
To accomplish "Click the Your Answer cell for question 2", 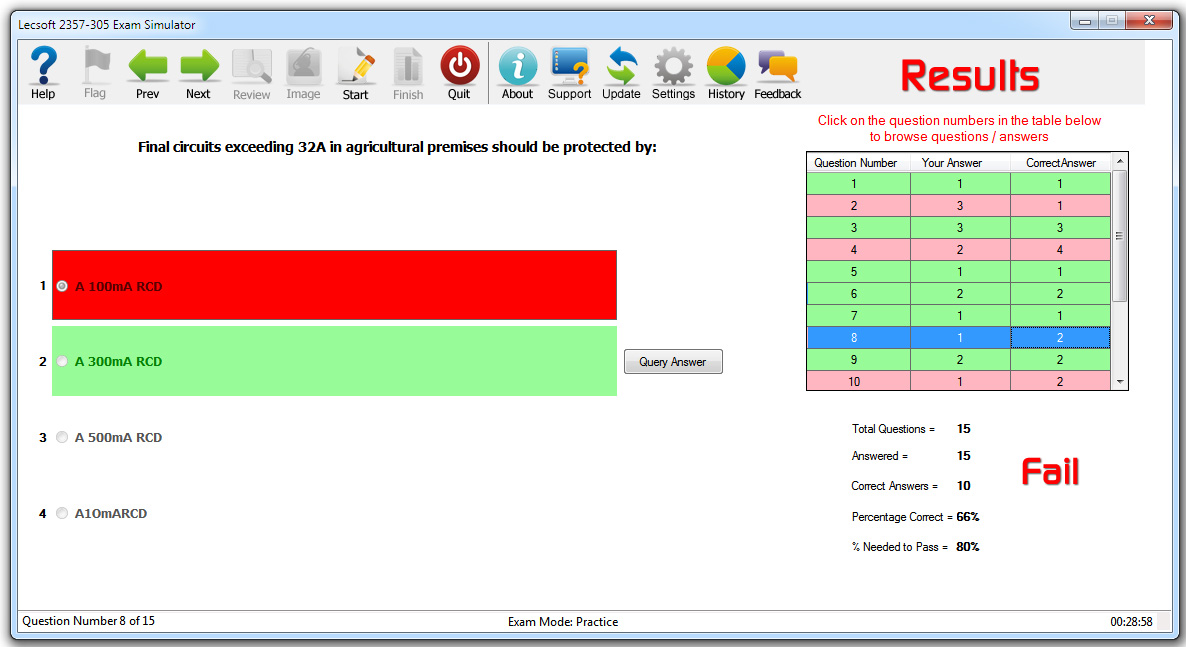I will 961,206.
